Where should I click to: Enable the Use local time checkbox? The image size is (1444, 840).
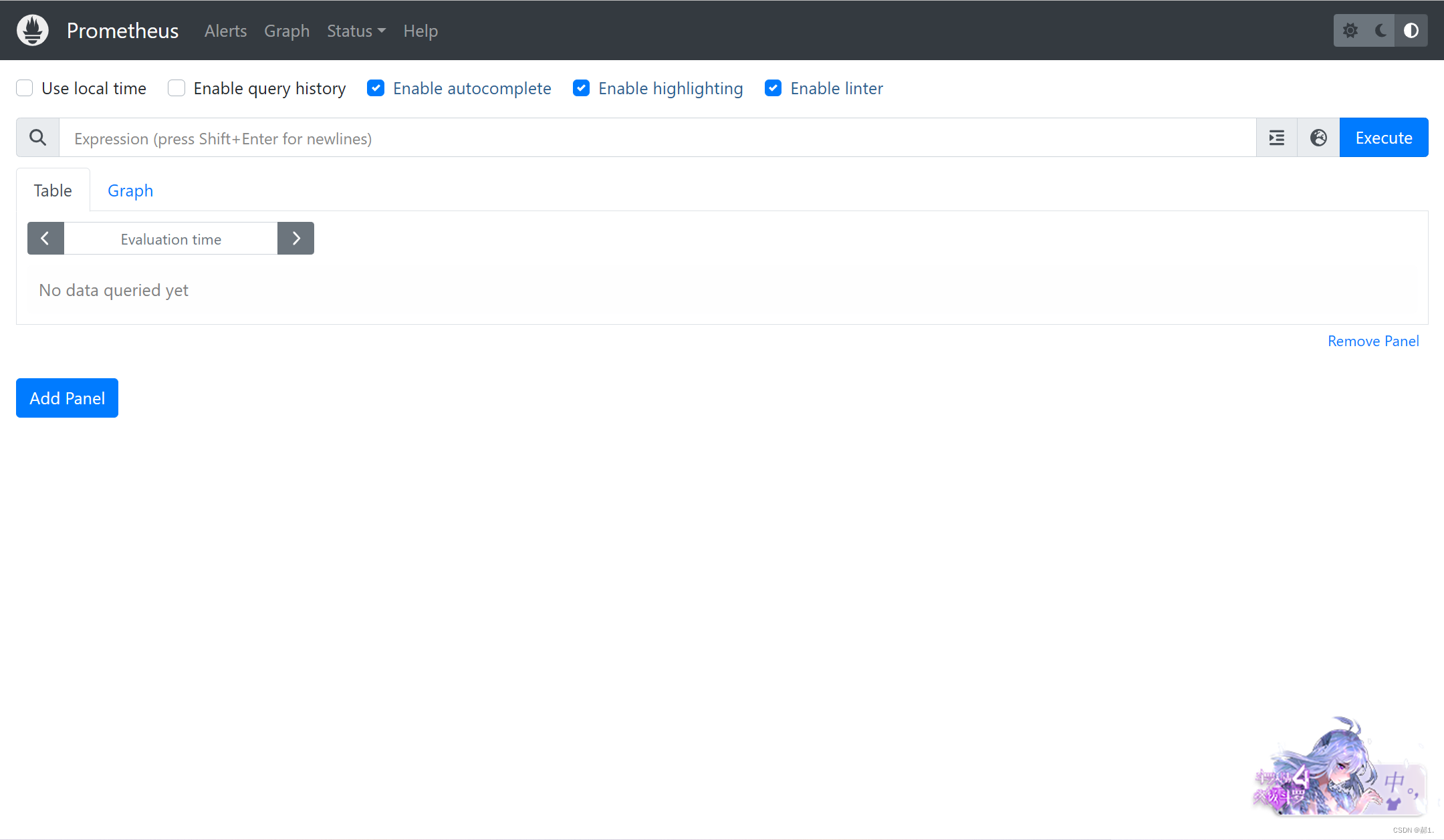click(x=25, y=88)
